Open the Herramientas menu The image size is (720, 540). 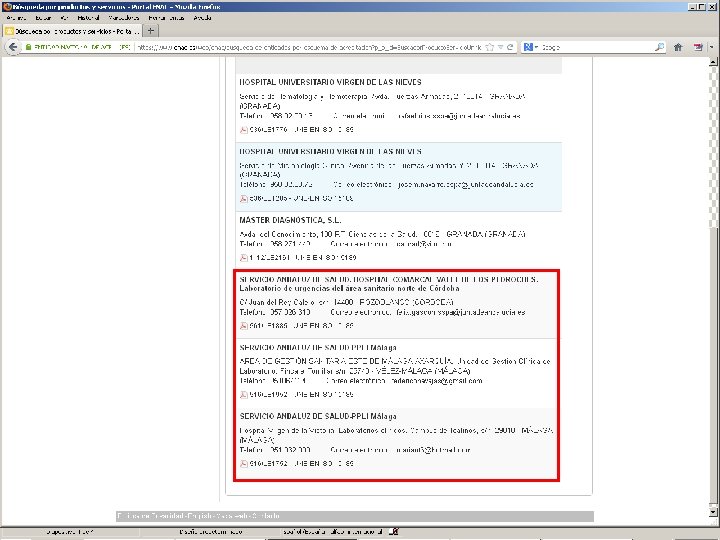coord(166,18)
